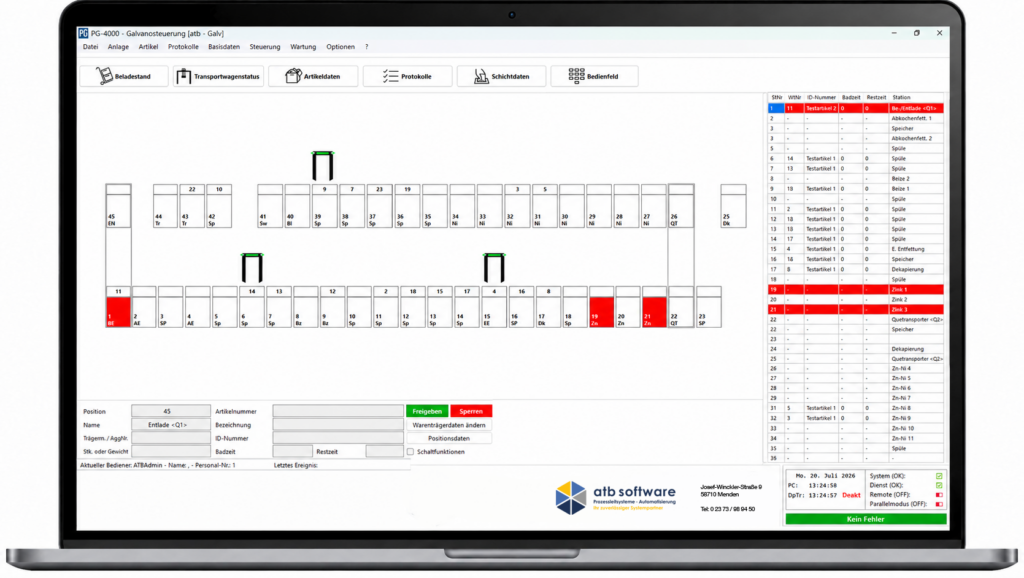Select red station 1 BE in plant layout
The image size is (1024, 578).
(118, 312)
